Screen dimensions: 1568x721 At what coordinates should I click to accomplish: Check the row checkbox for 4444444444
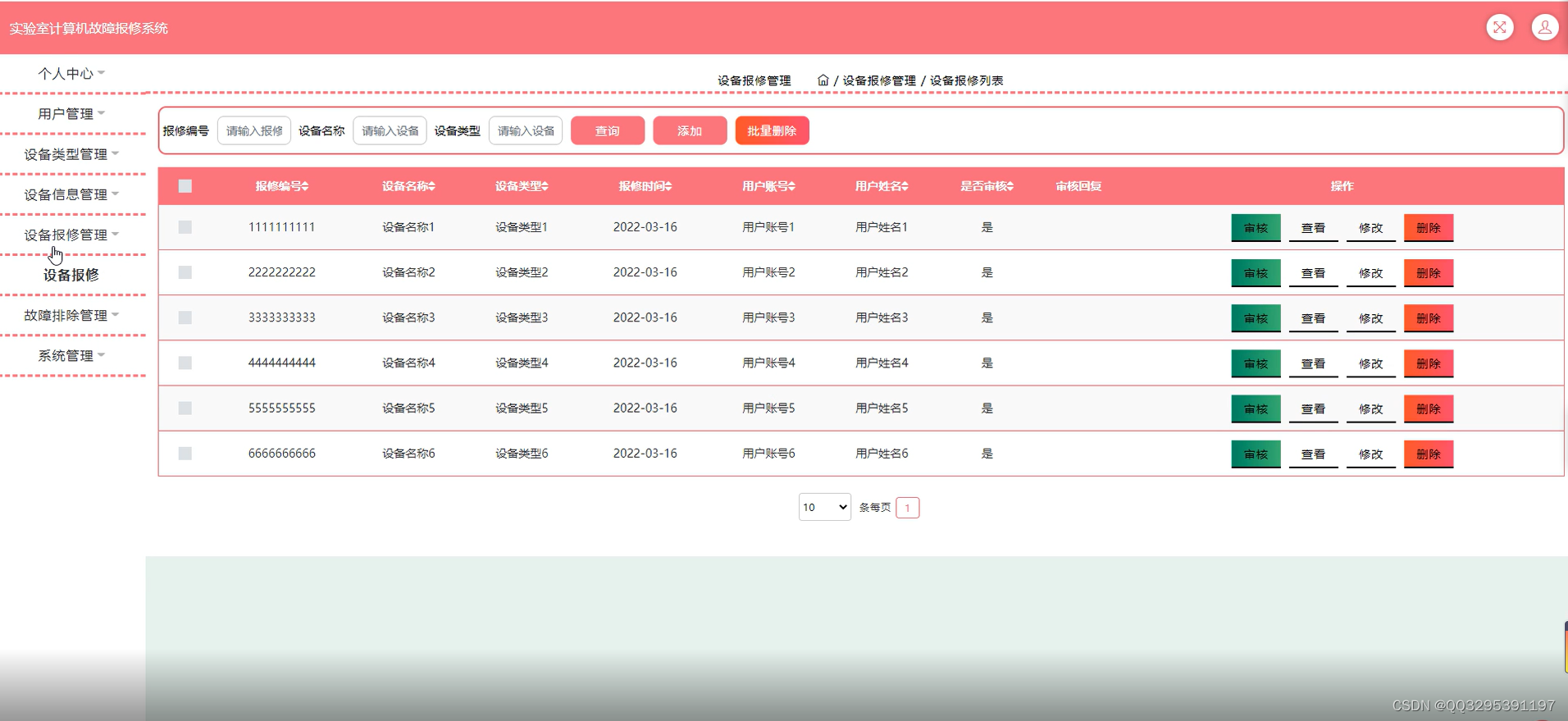(185, 363)
